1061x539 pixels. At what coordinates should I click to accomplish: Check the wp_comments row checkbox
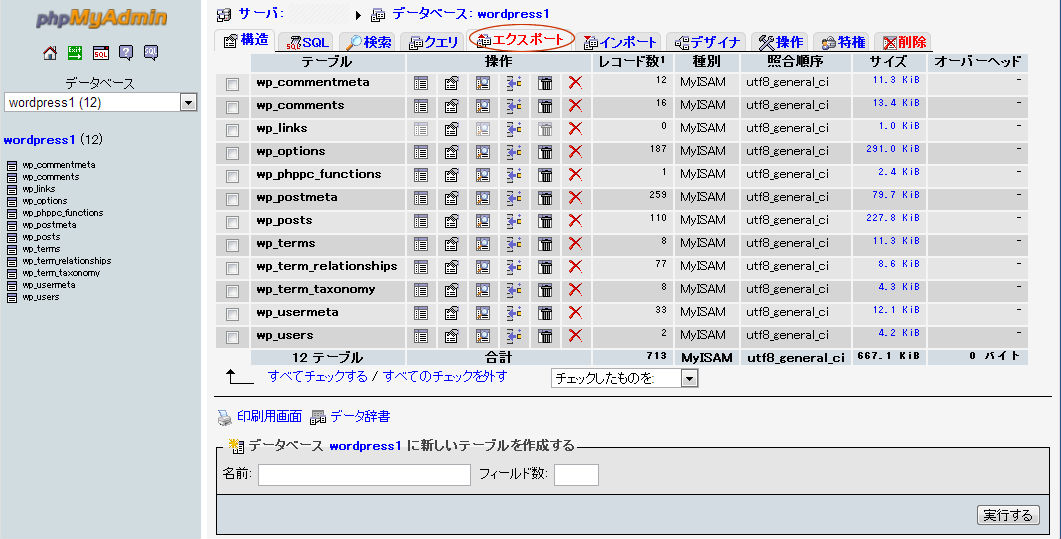click(233, 108)
